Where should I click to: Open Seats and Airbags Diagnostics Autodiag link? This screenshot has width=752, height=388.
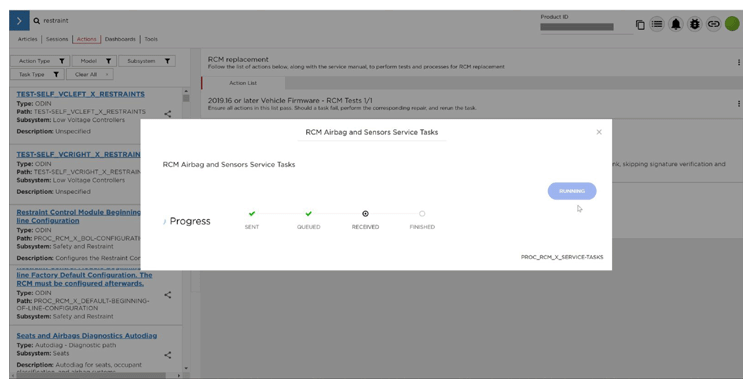[x=87, y=336]
